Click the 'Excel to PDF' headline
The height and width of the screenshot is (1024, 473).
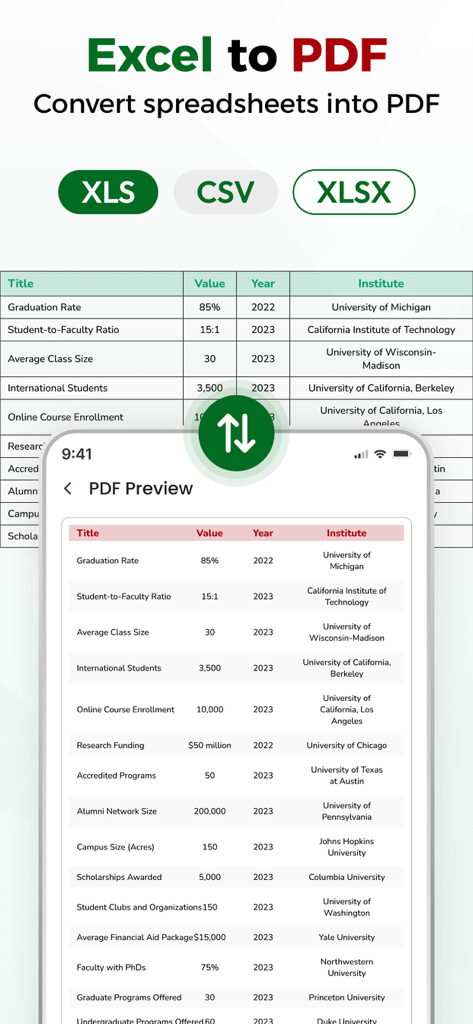[236, 54]
